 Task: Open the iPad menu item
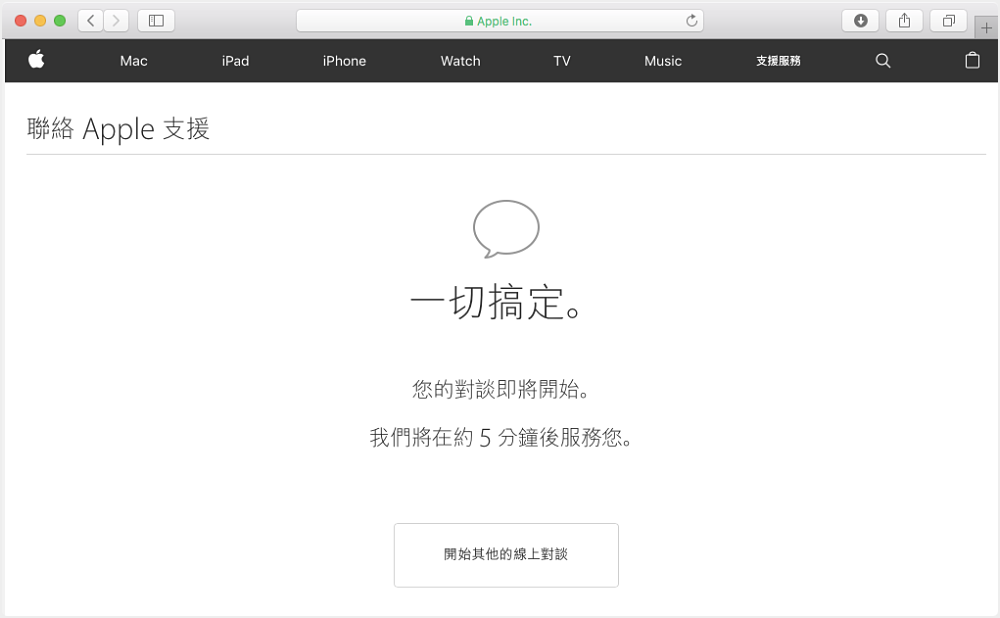coord(235,61)
